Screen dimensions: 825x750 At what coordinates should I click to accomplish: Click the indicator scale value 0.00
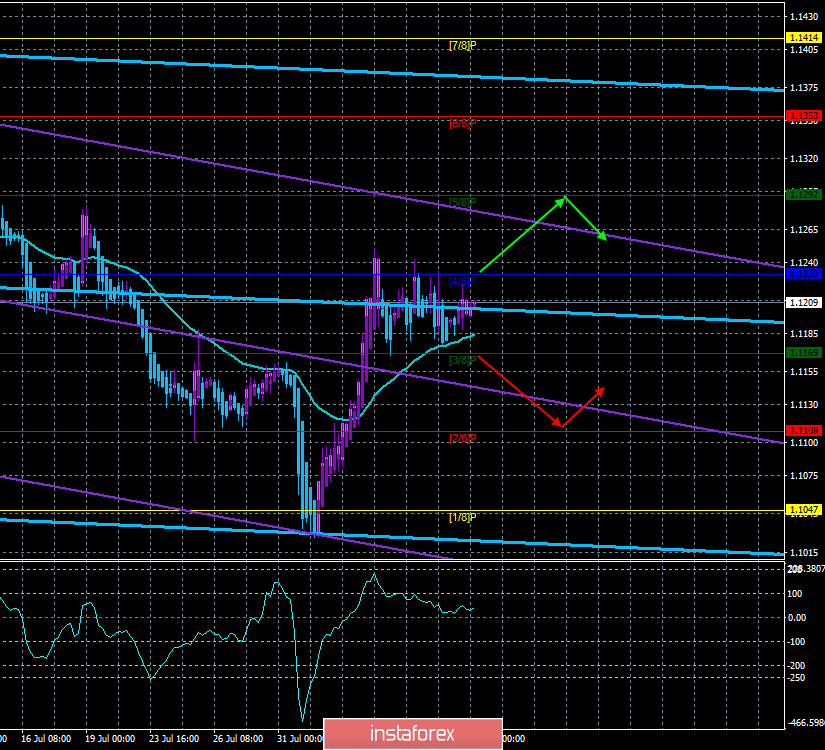[797, 618]
